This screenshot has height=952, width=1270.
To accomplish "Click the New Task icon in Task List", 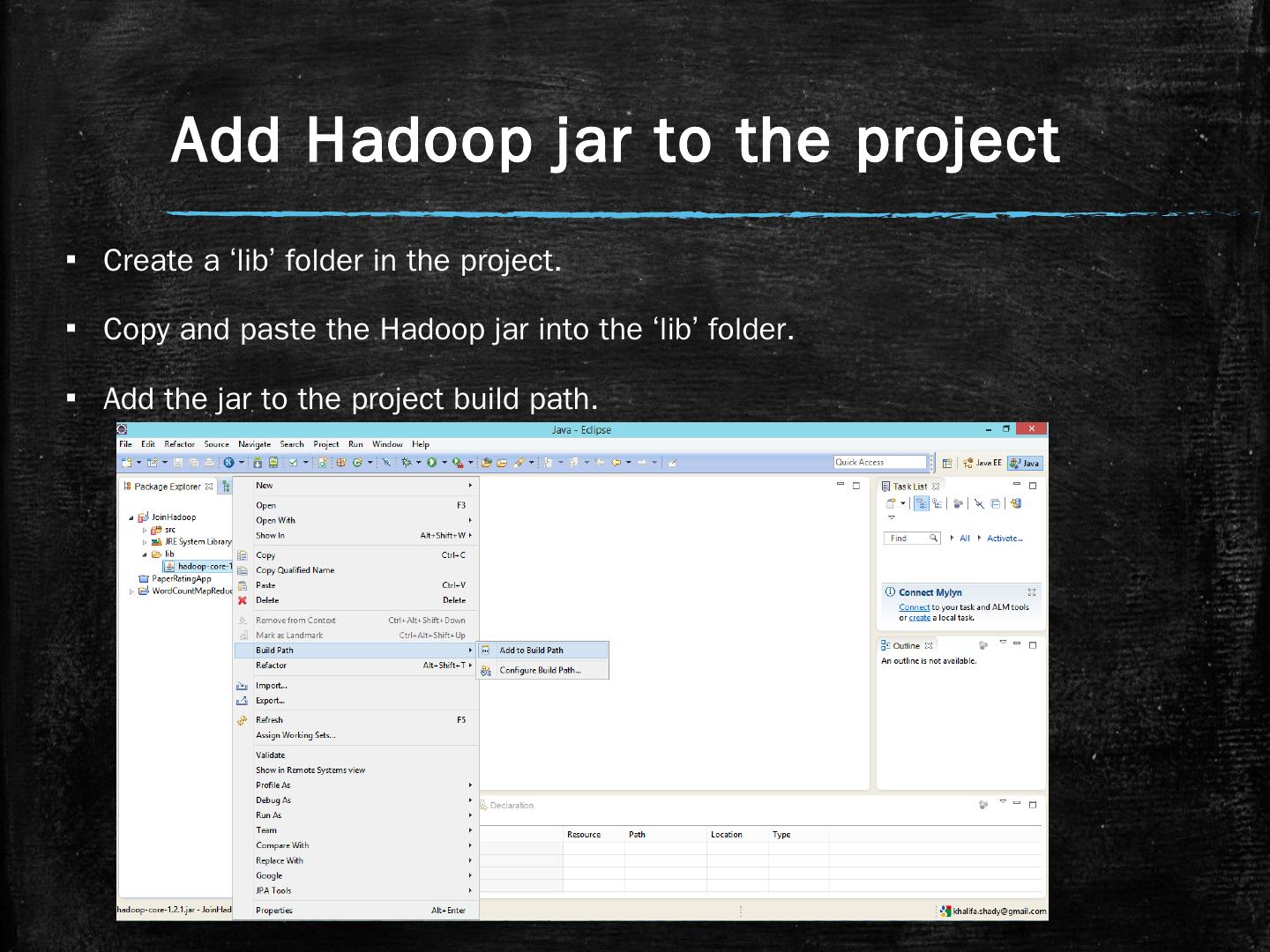I will coord(892,504).
